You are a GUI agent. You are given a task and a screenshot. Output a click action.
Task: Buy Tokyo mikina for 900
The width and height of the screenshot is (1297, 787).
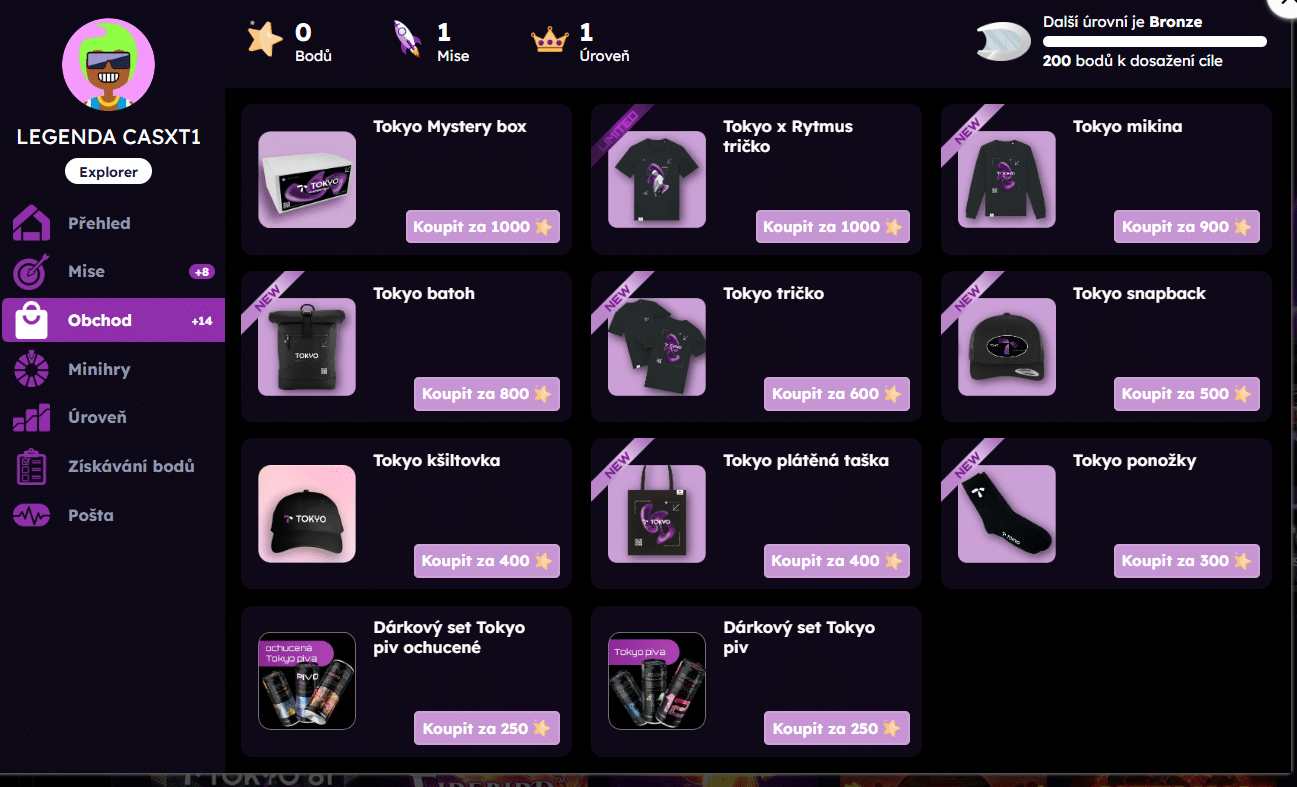click(x=1187, y=227)
